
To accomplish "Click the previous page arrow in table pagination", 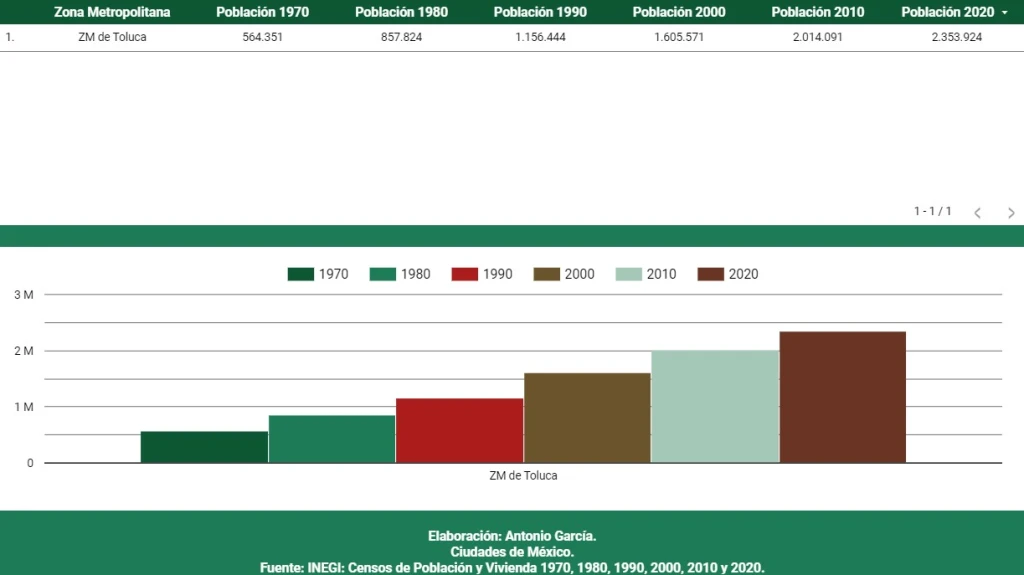I will [x=977, y=213].
